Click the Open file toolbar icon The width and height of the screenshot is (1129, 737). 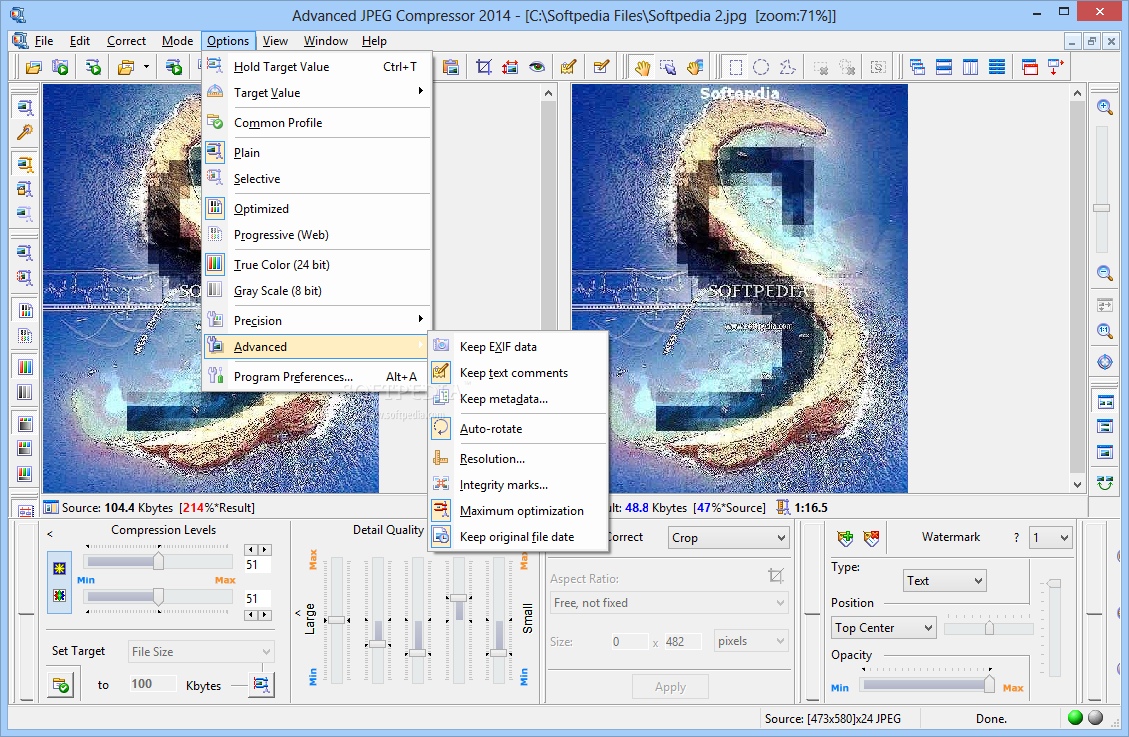(33, 68)
